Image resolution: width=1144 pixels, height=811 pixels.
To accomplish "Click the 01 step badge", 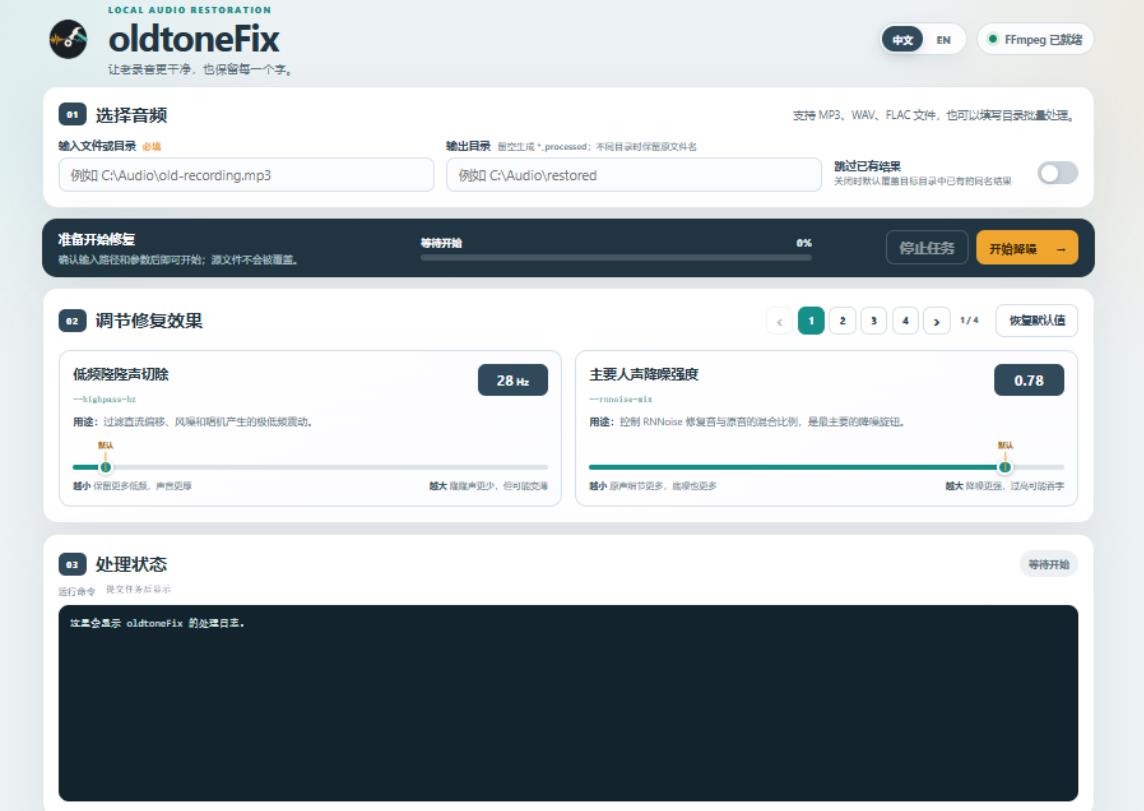I will [72, 115].
